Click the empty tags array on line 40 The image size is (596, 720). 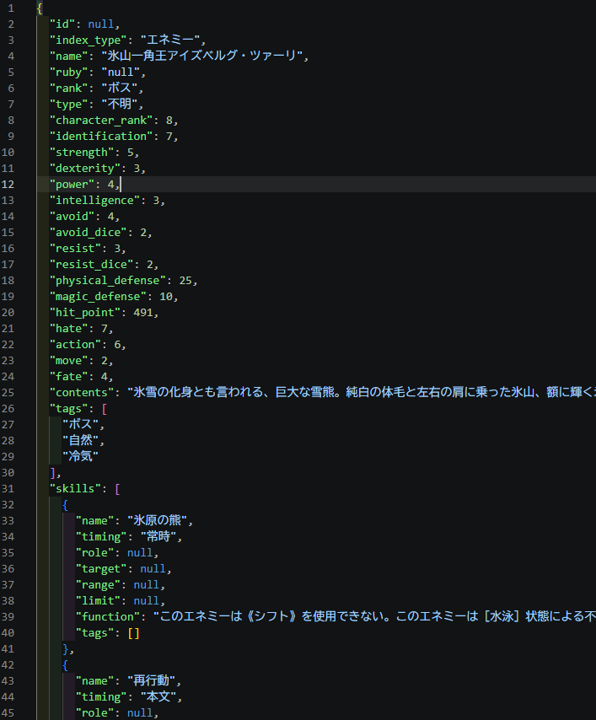pyautogui.click(x=133, y=633)
